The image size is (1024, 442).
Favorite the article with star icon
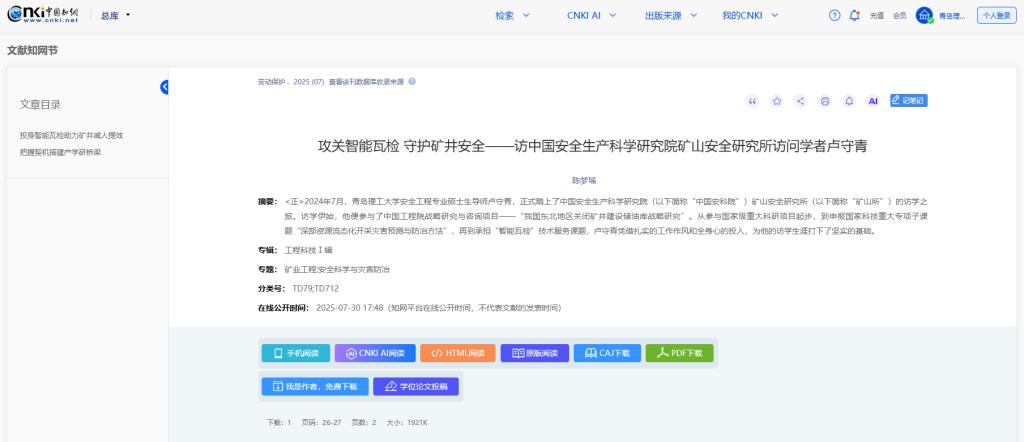tap(777, 101)
